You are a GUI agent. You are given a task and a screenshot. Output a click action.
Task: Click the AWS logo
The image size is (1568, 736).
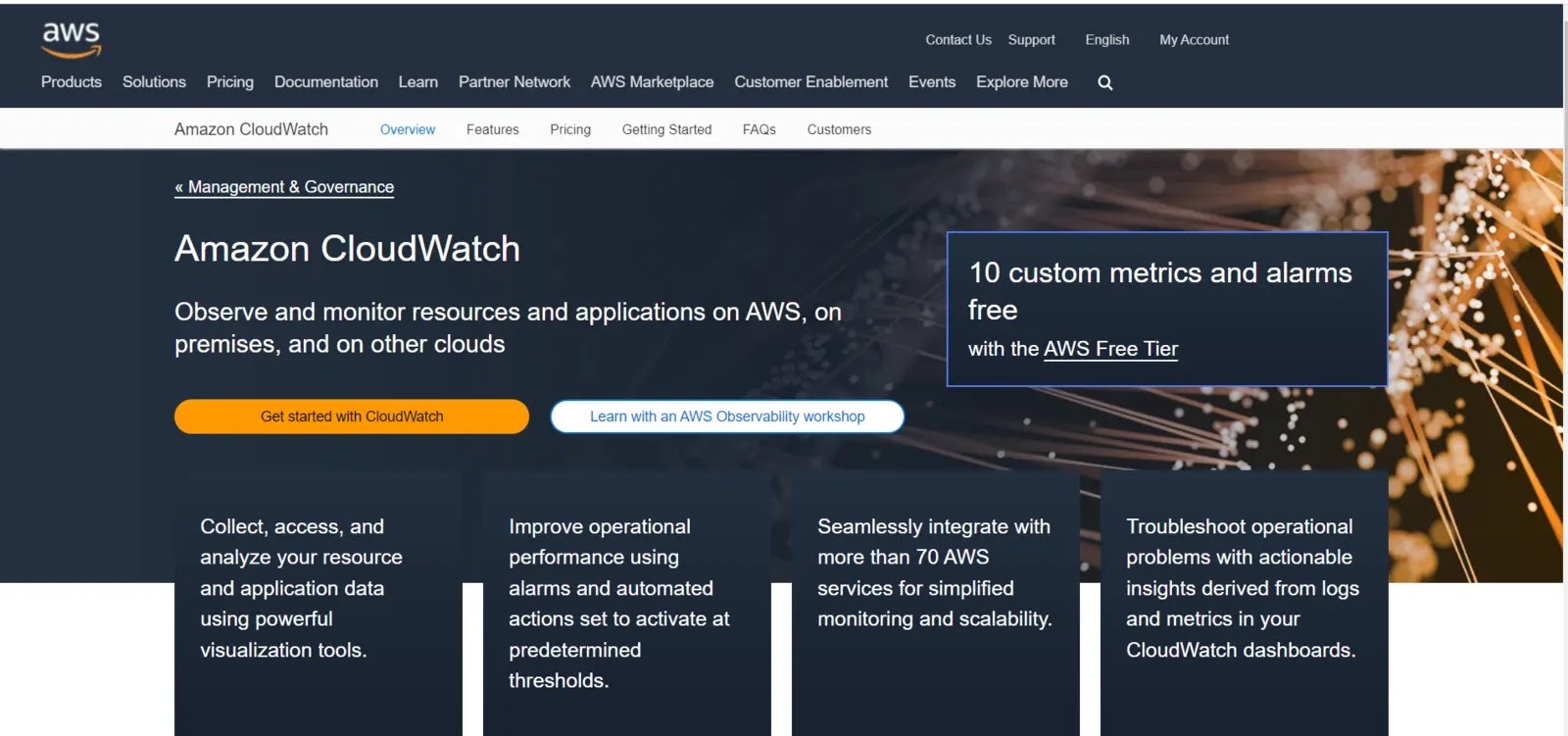point(71,39)
